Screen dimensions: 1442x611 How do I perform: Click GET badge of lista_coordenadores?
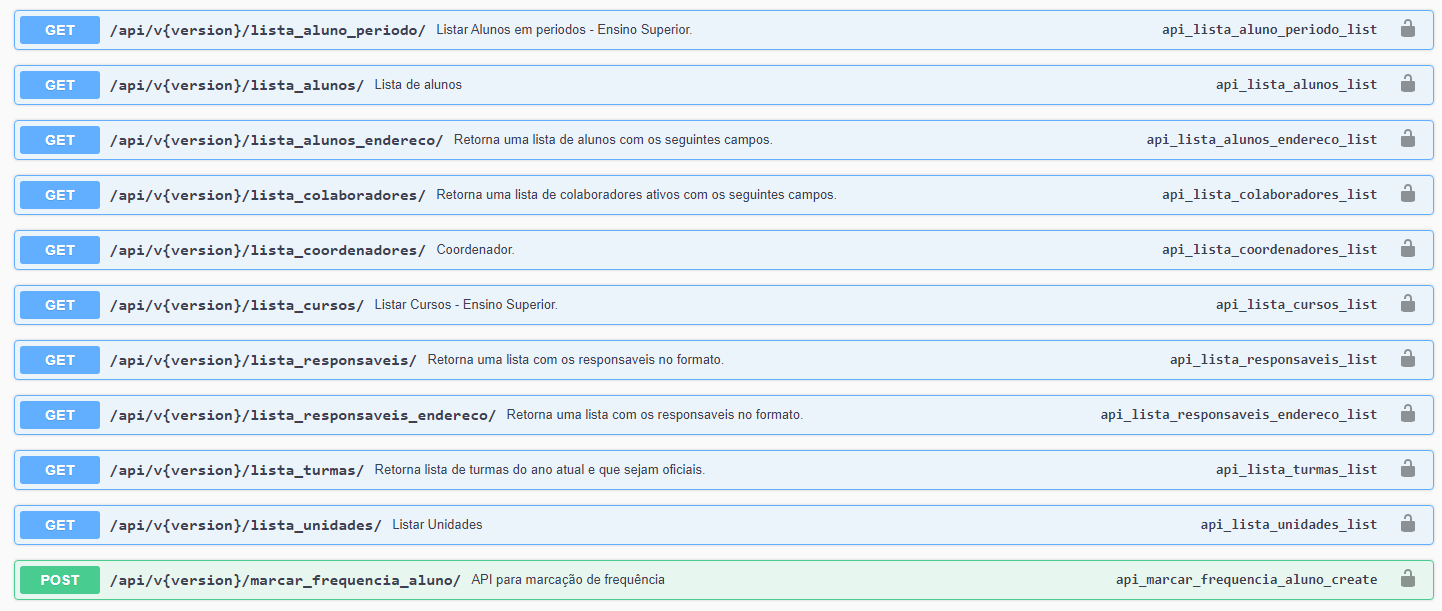coord(60,250)
